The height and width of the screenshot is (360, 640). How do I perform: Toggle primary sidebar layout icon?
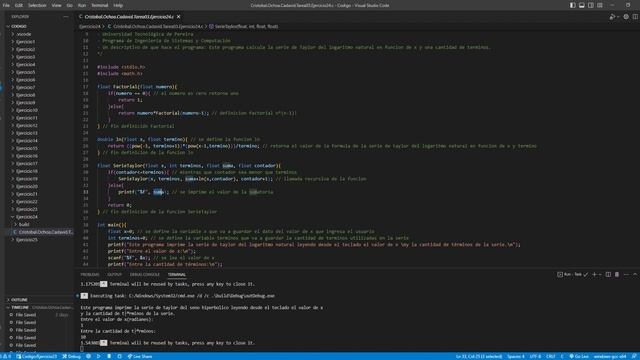pyautogui.click(x=573, y=5)
